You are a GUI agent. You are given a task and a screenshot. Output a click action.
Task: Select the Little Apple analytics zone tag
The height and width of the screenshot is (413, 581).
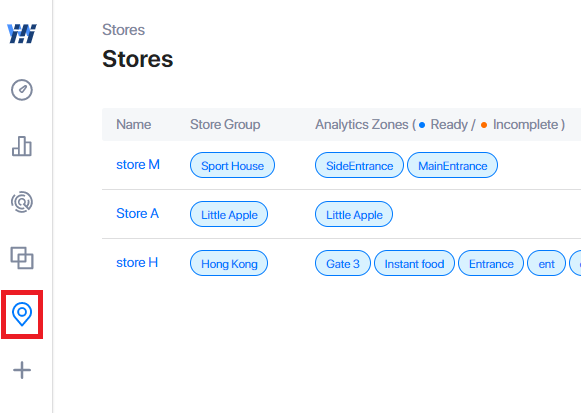point(354,214)
